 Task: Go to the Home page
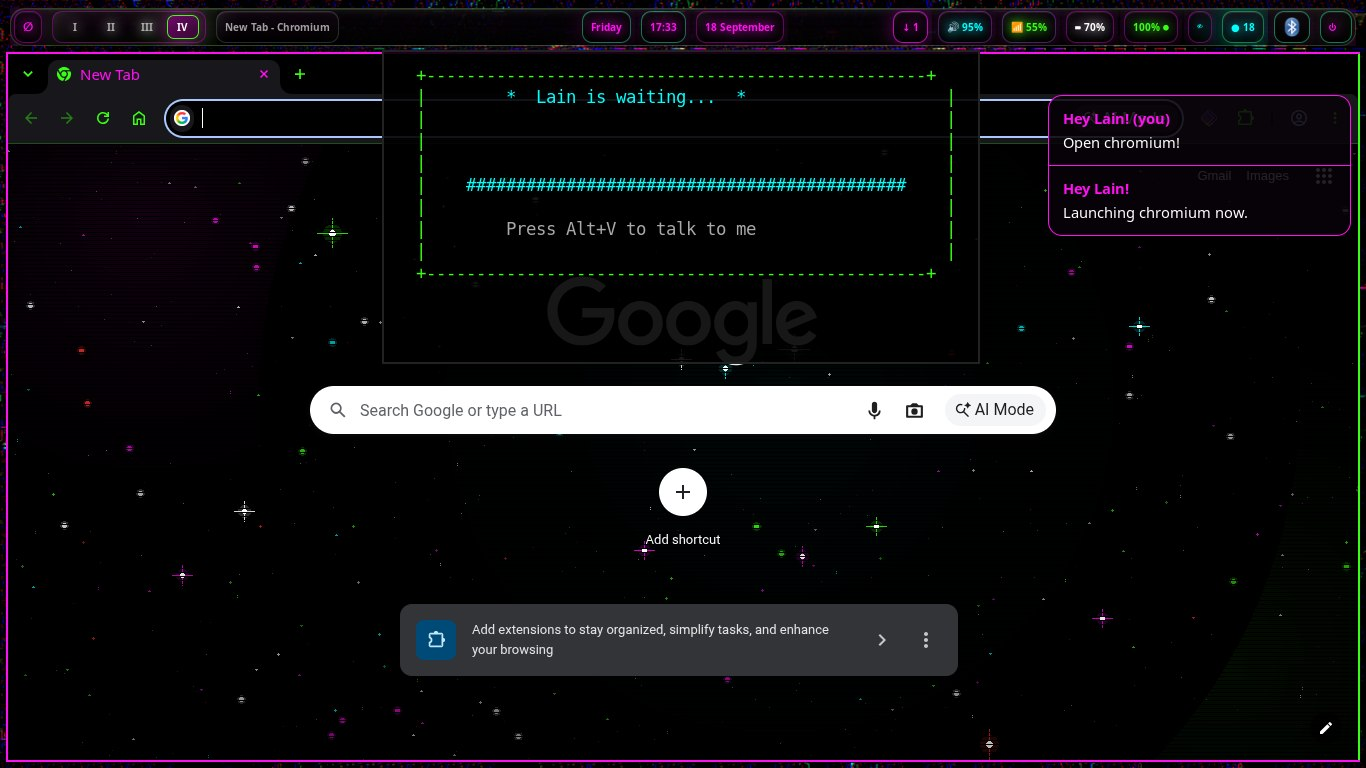(x=139, y=118)
